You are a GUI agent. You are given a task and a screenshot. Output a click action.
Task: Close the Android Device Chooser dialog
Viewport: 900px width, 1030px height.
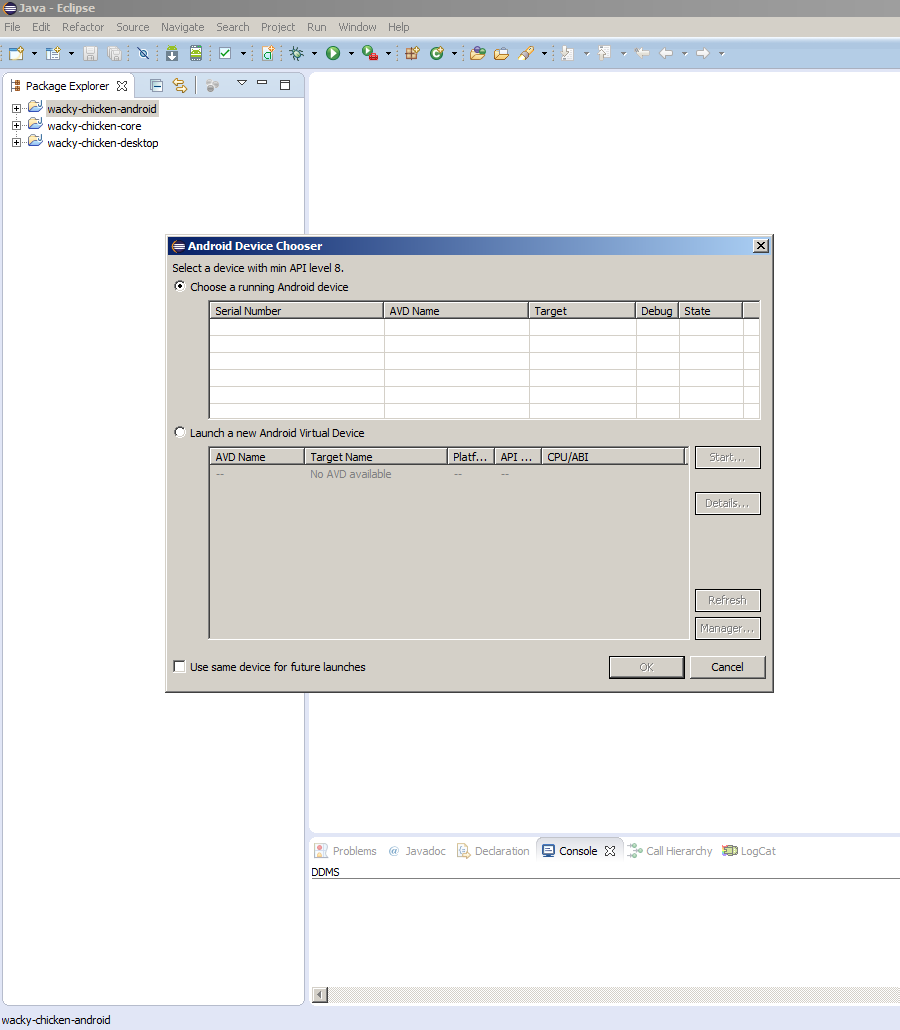coord(760,246)
